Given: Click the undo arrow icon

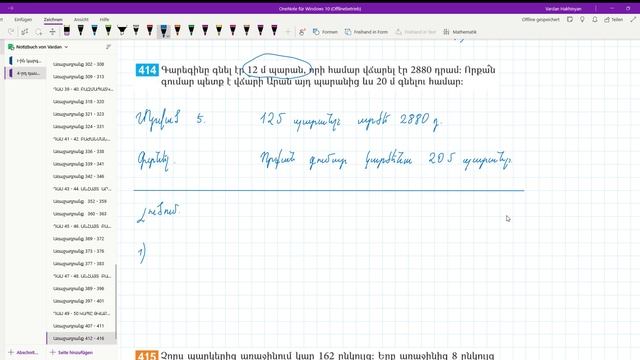Looking at the screenshot, I should (11, 32).
